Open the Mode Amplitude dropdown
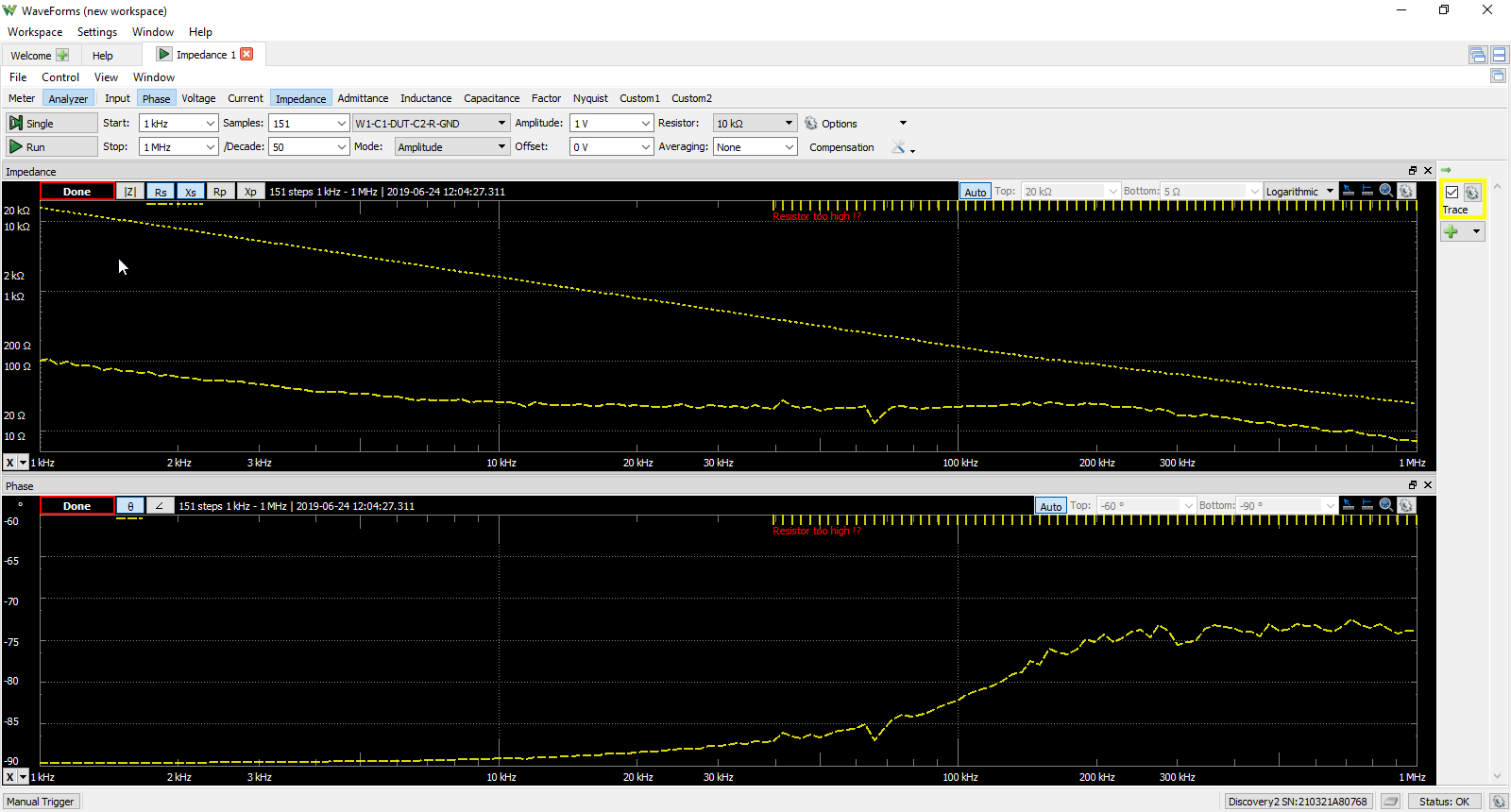 [452, 146]
